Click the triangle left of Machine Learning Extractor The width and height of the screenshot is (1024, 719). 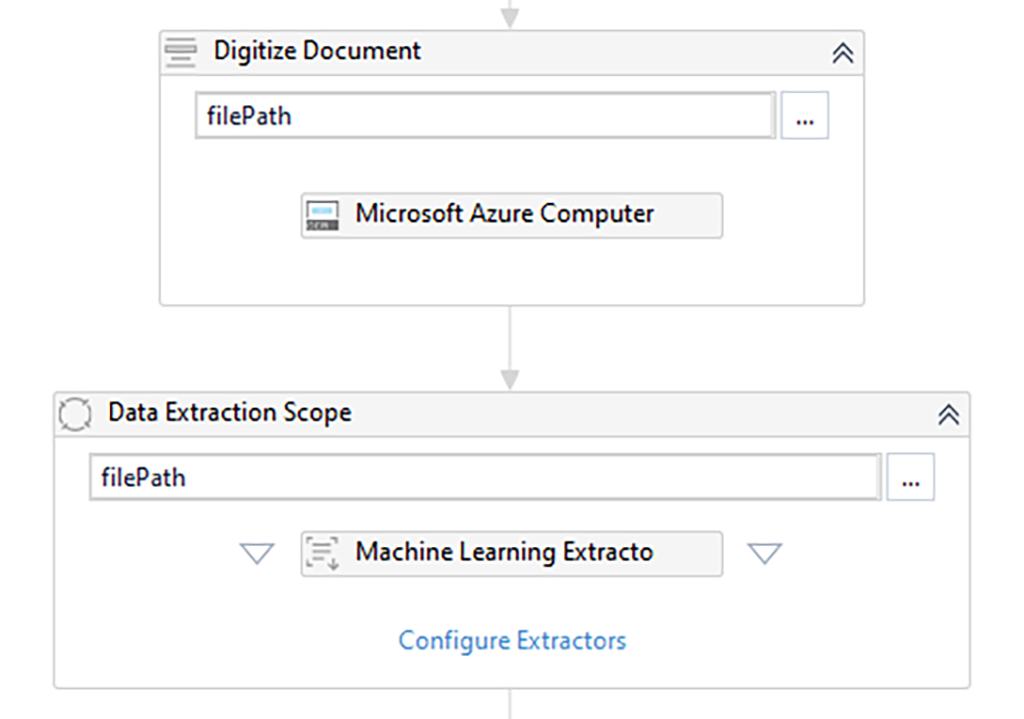(257, 553)
